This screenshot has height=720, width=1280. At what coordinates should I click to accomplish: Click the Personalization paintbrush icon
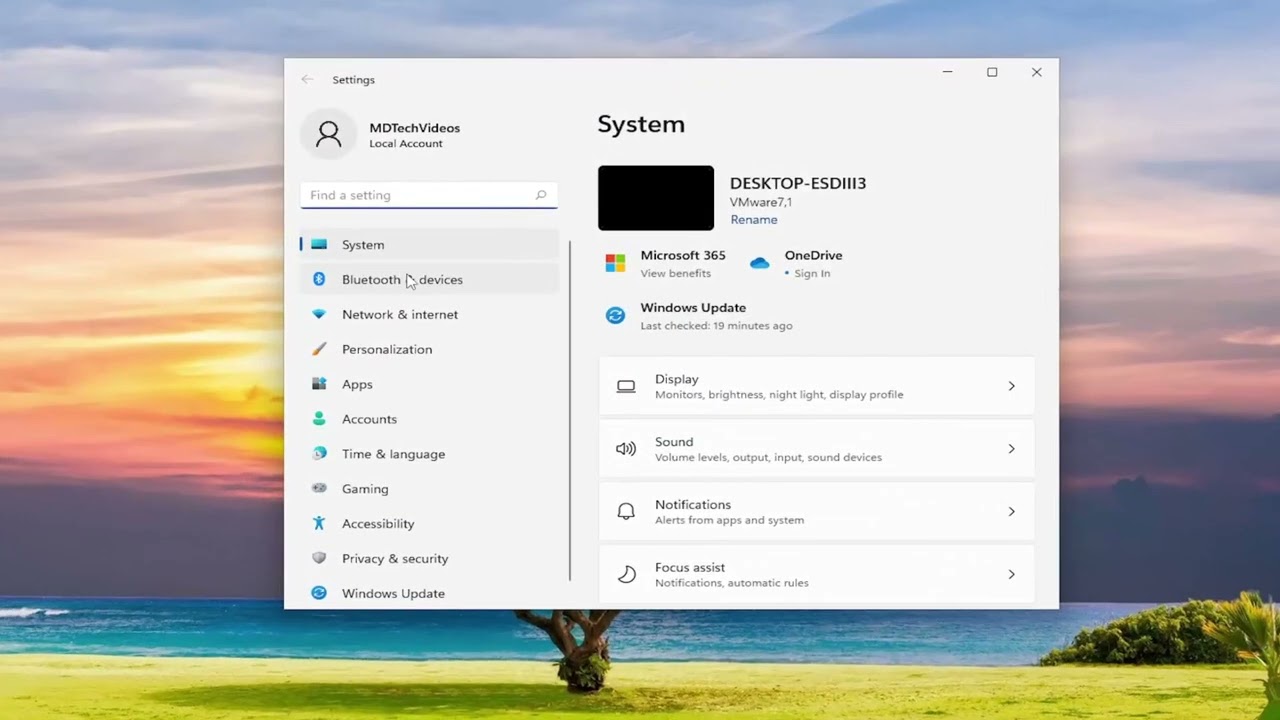(319, 349)
